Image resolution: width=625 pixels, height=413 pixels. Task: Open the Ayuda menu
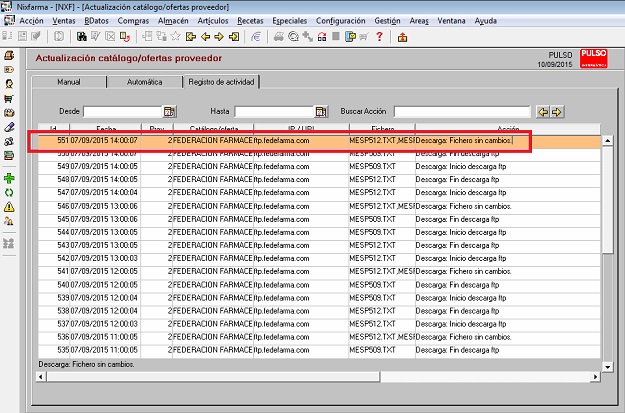[485, 21]
